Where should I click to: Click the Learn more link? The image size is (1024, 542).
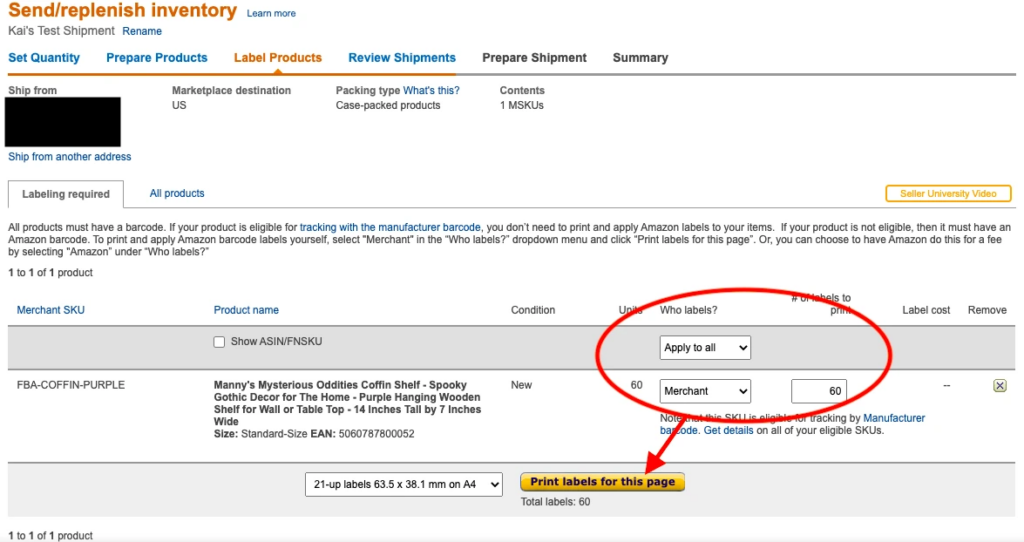[271, 14]
